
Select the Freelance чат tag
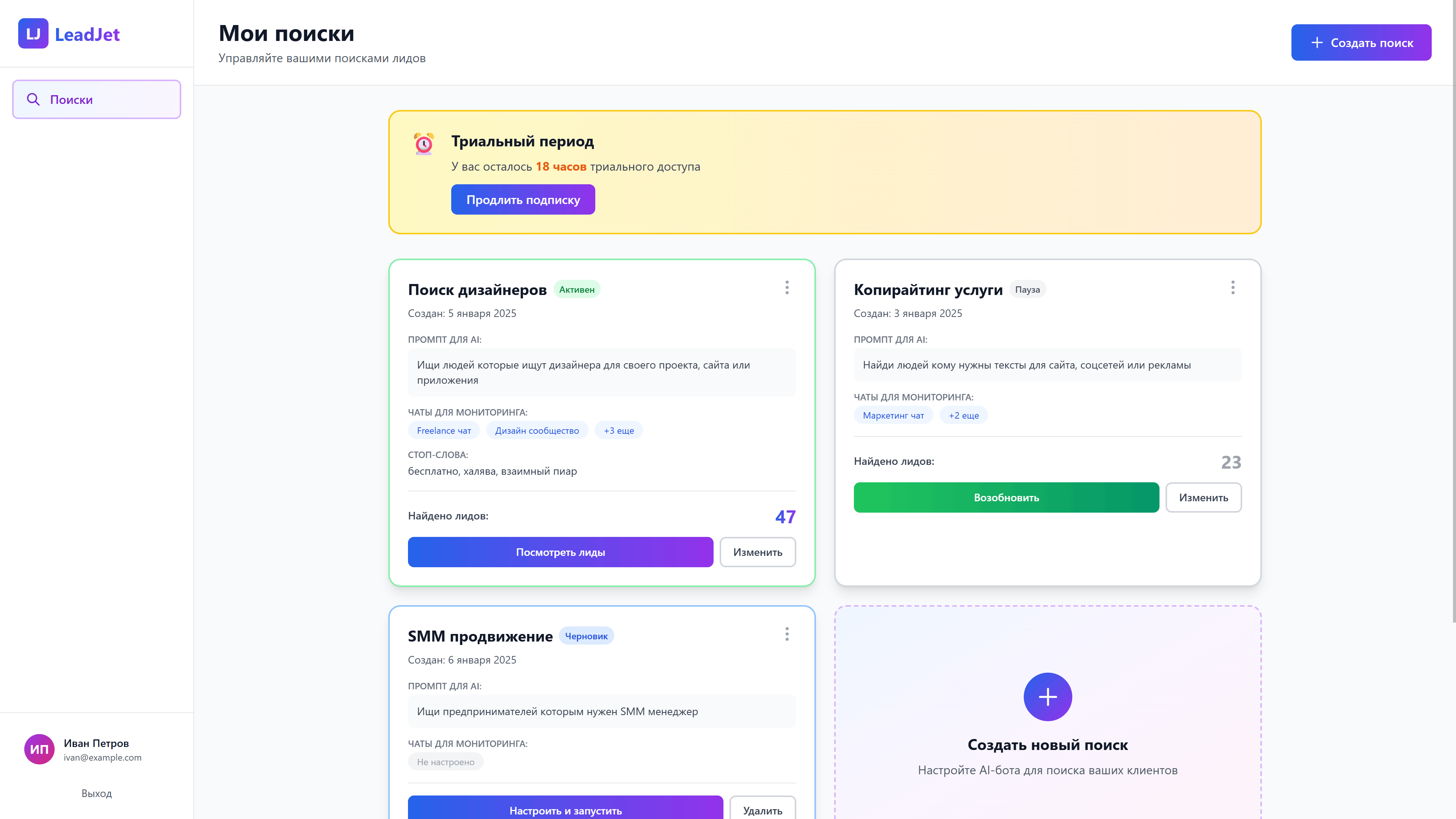(444, 431)
